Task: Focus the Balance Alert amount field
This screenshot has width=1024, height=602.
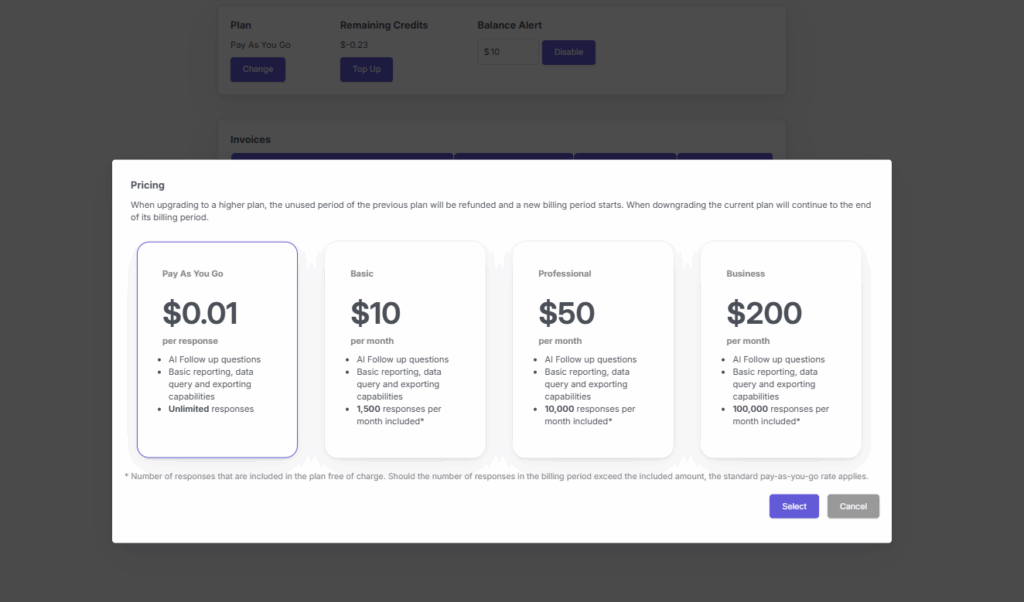Action: click(x=507, y=52)
